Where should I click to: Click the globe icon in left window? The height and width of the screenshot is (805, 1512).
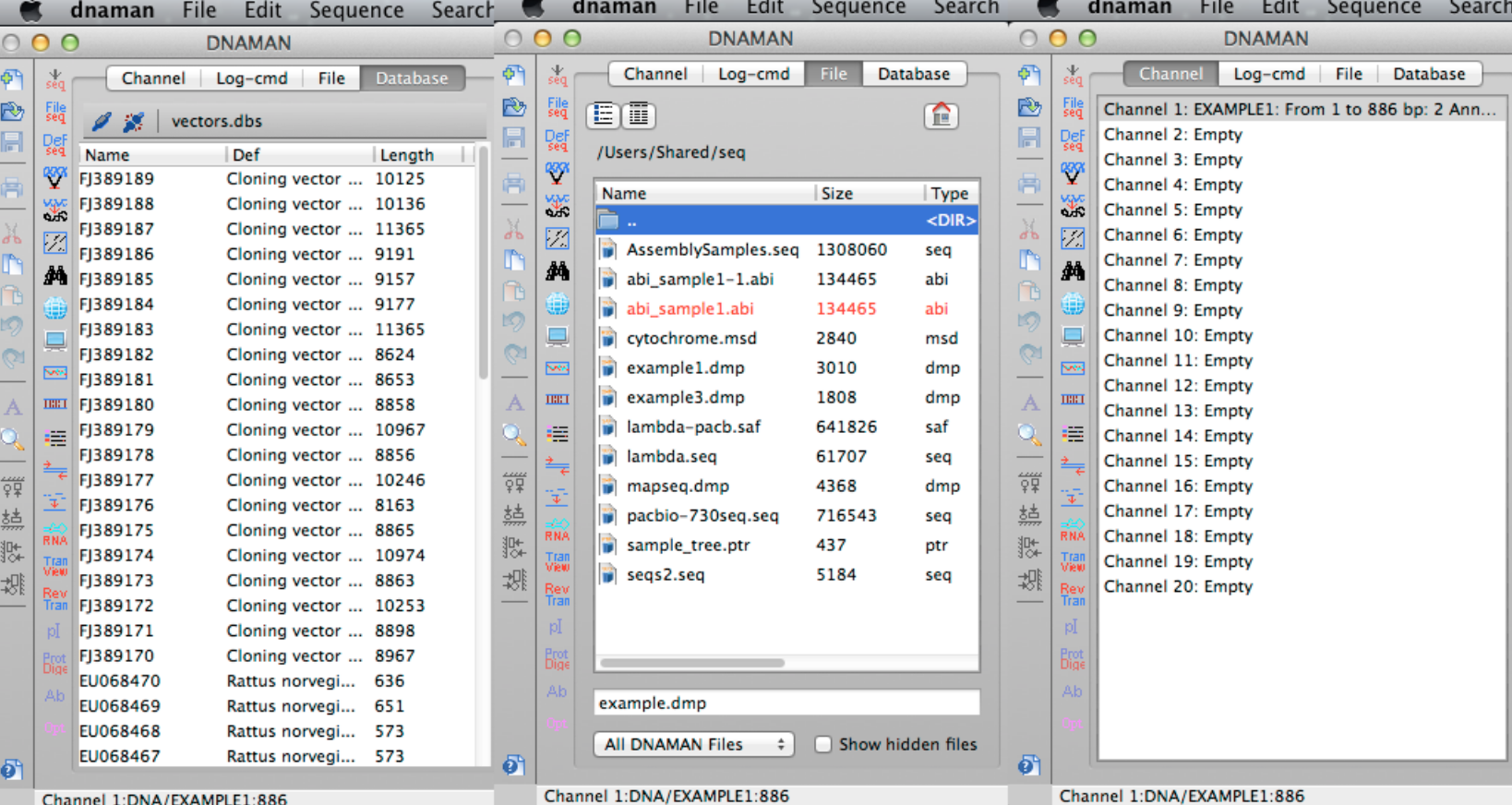point(54,307)
